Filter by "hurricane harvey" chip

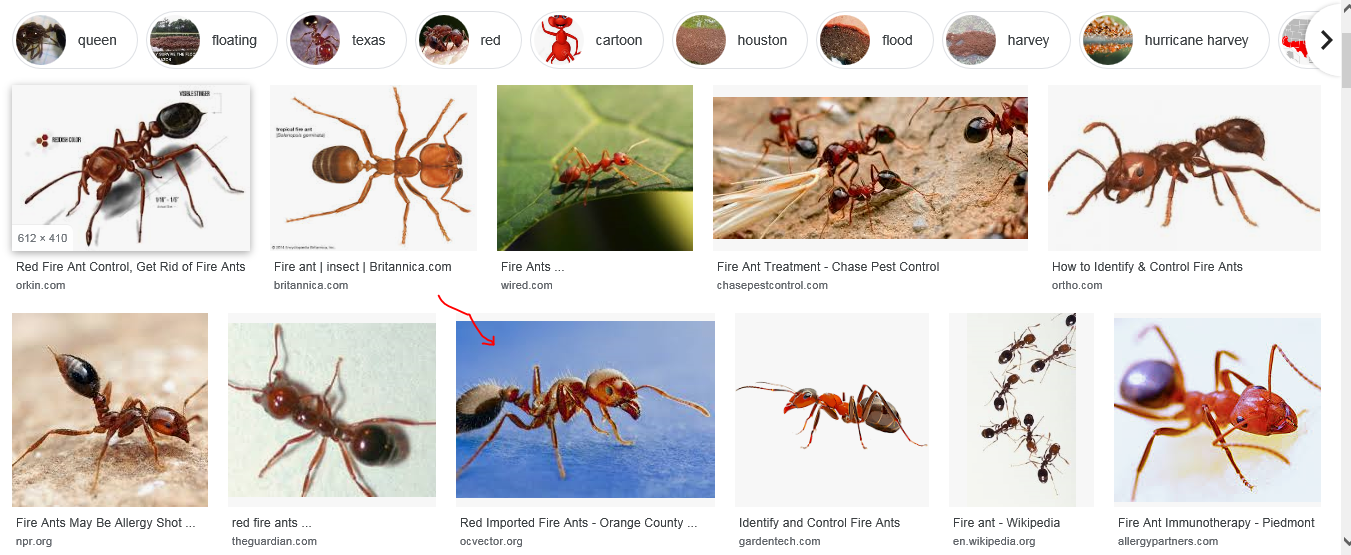coord(1174,40)
